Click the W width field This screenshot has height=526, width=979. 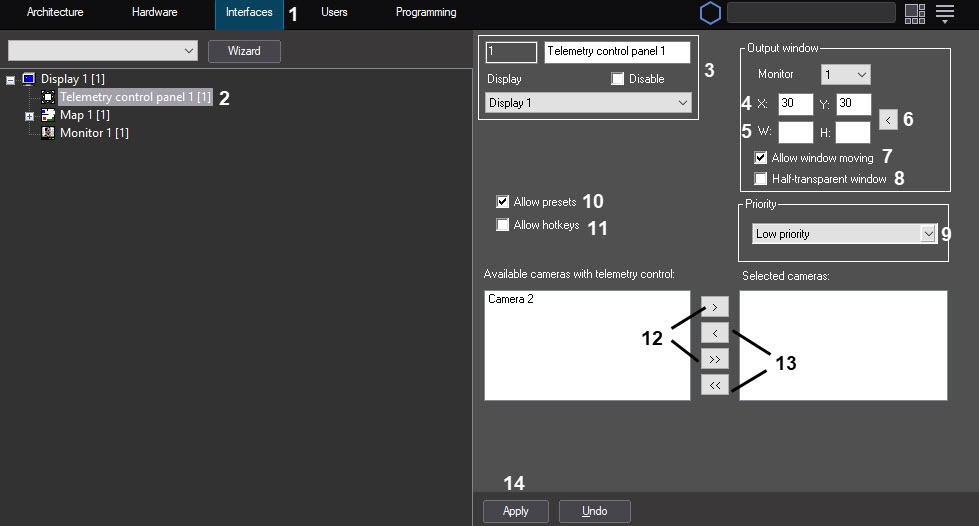point(796,132)
